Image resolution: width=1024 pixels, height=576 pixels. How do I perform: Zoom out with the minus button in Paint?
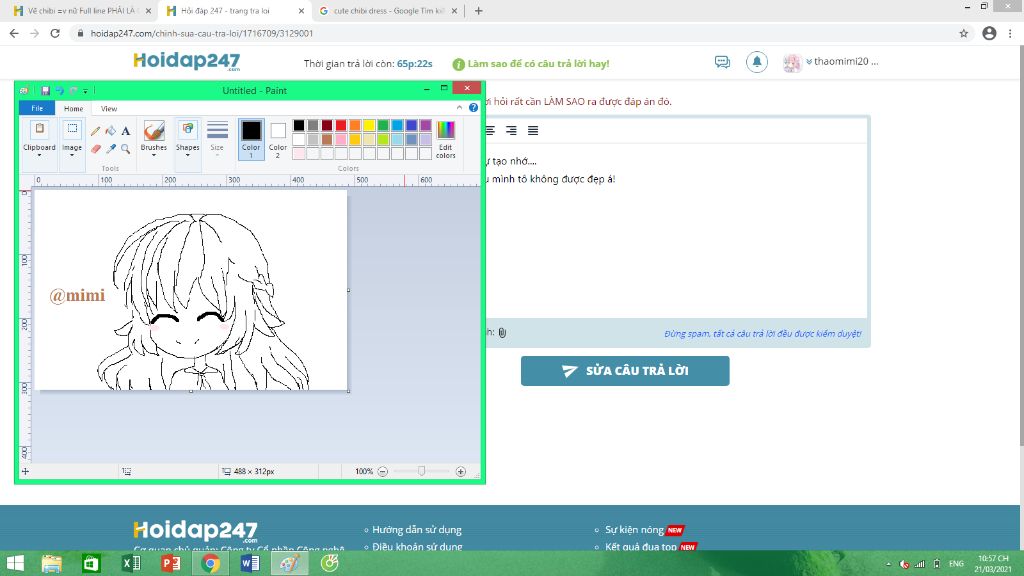[383, 471]
